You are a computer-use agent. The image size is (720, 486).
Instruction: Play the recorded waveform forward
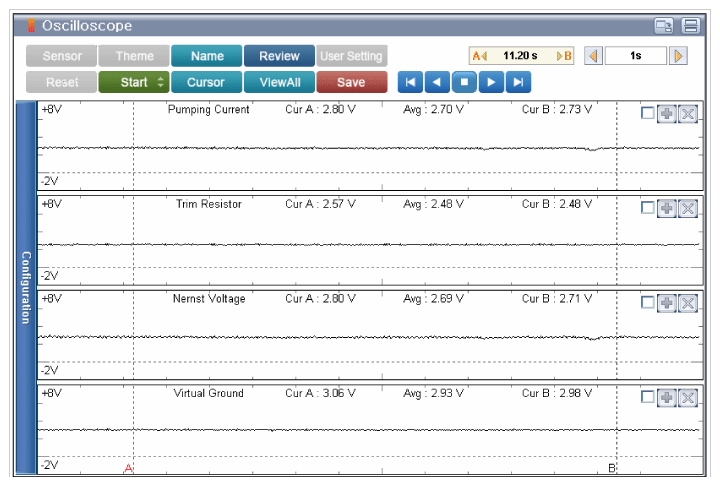490,82
